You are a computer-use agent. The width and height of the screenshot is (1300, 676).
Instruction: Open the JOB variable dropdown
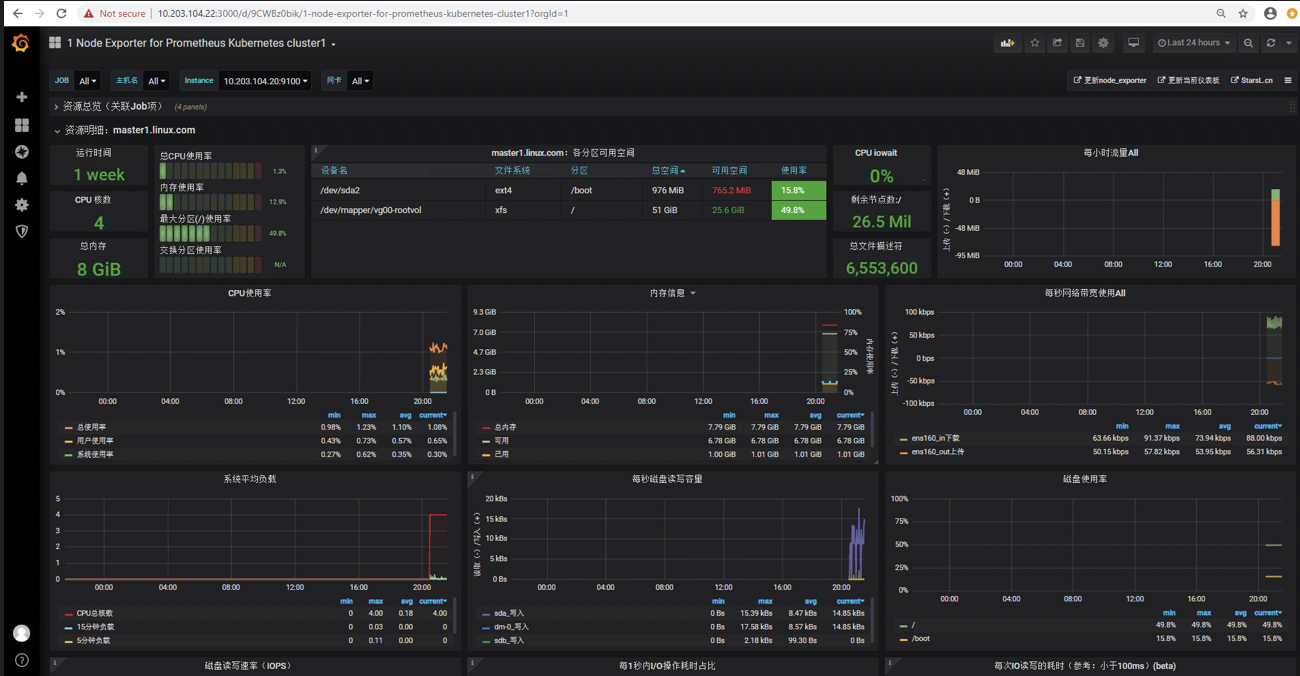coord(88,81)
